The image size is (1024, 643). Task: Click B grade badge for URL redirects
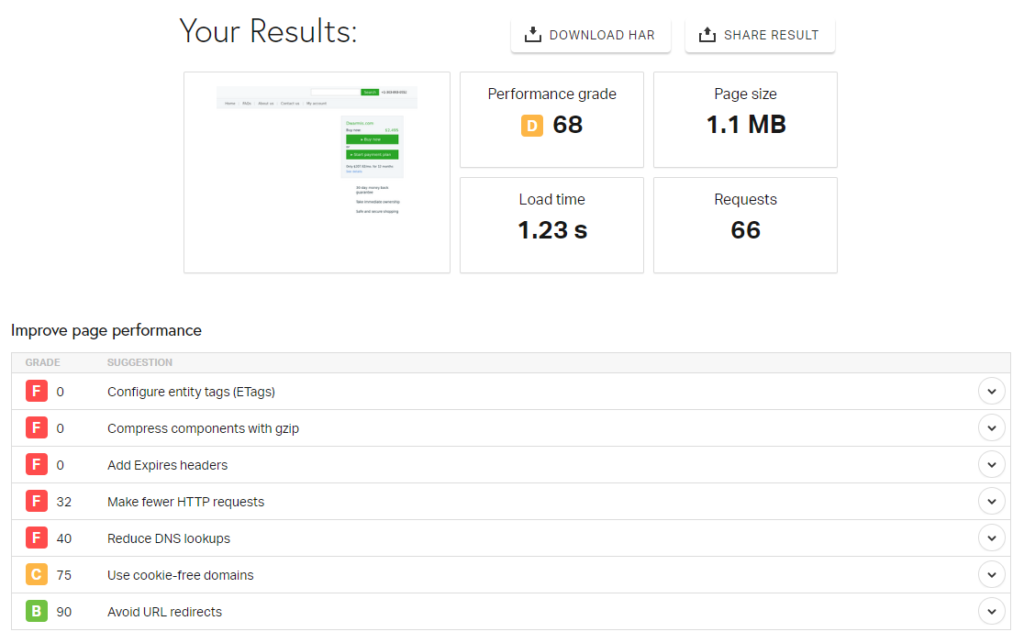(x=37, y=612)
